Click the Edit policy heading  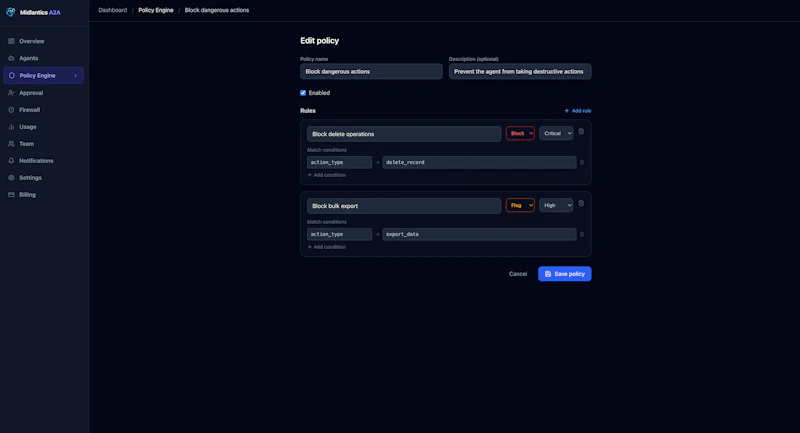click(319, 41)
